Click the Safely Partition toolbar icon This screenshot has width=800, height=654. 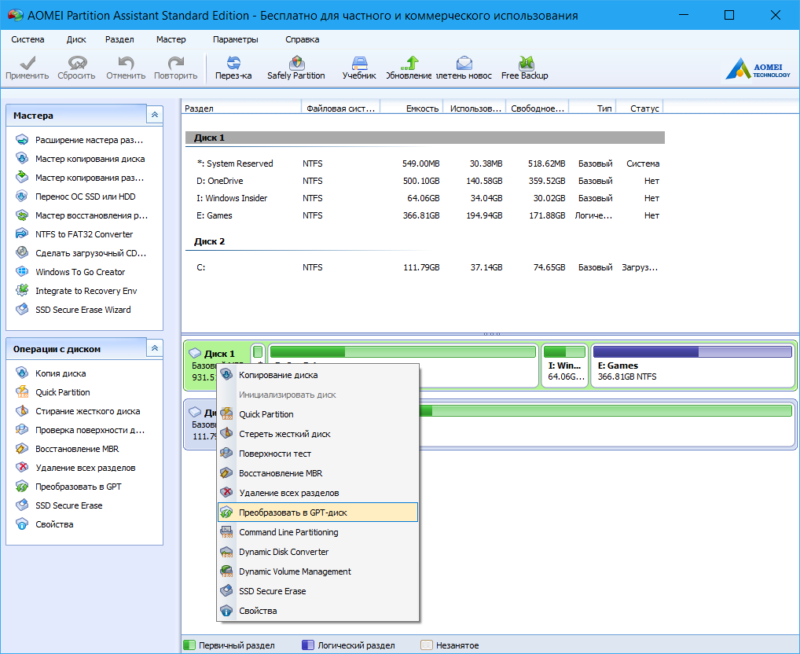tap(296, 66)
